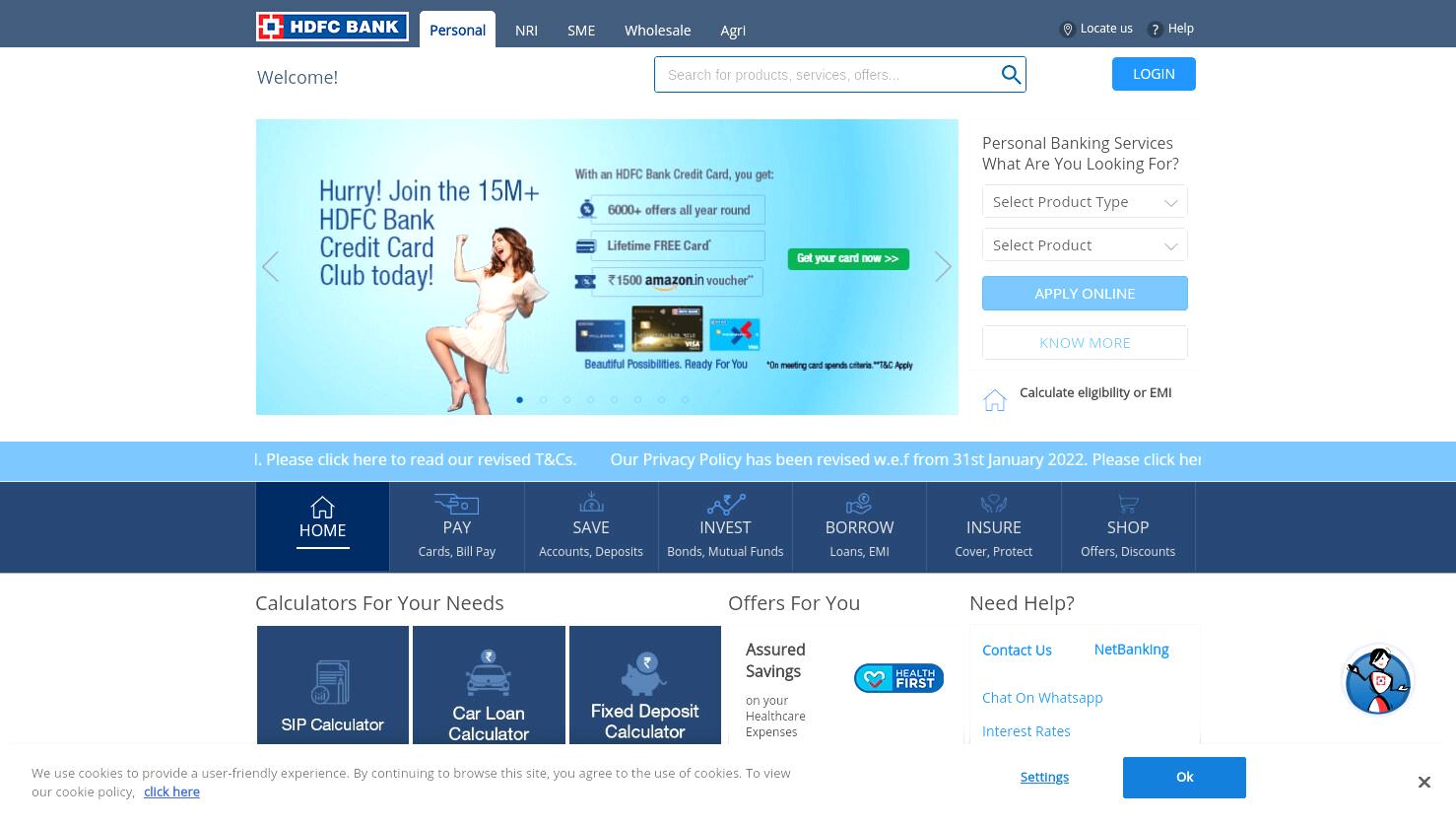Open the chatbot assistant avatar
Screen dimensions: 1456x825
tap(1378, 680)
